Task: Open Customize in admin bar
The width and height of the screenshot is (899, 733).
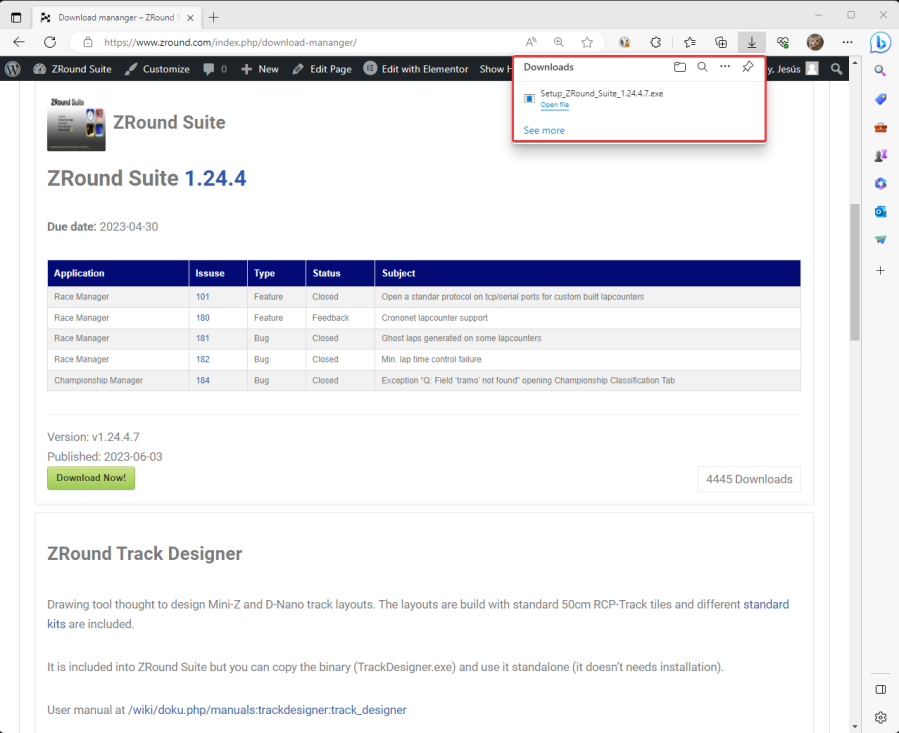Action: click(157, 69)
